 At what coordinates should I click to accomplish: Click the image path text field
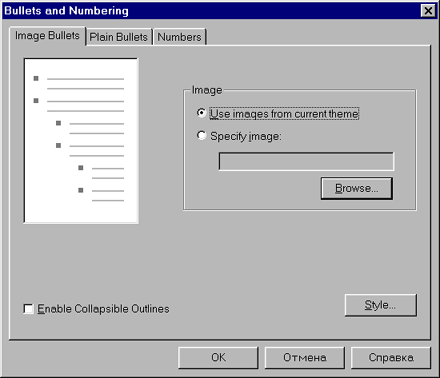click(x=306, y=161)
